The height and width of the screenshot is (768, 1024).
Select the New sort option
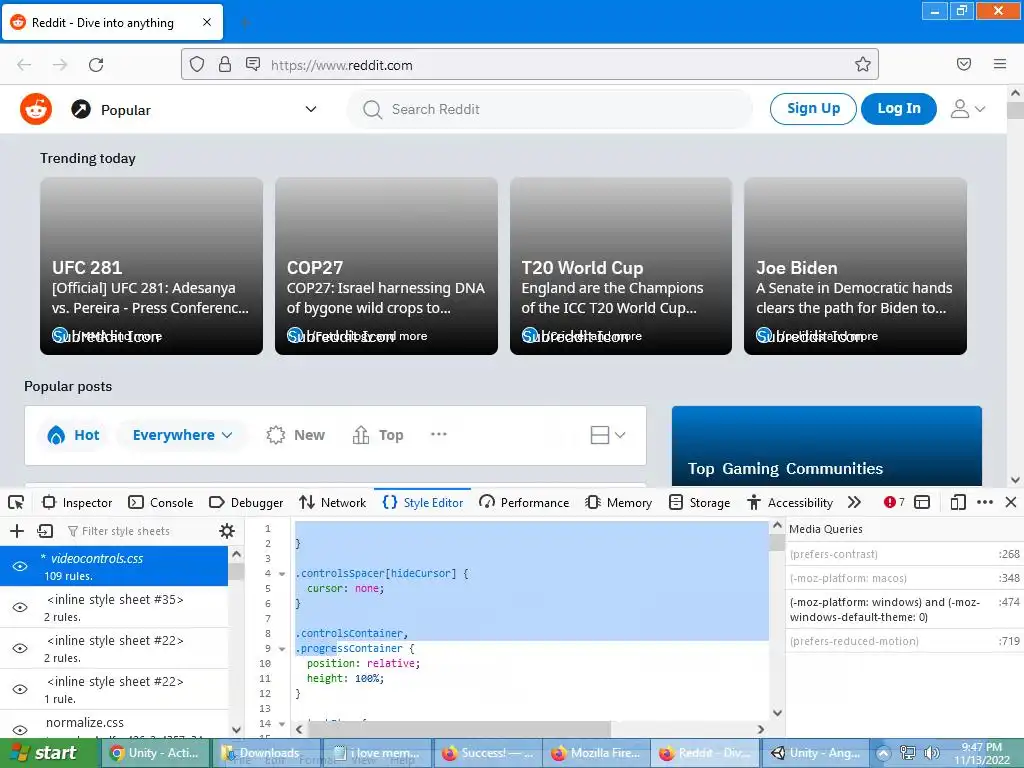tap(296, 435)
